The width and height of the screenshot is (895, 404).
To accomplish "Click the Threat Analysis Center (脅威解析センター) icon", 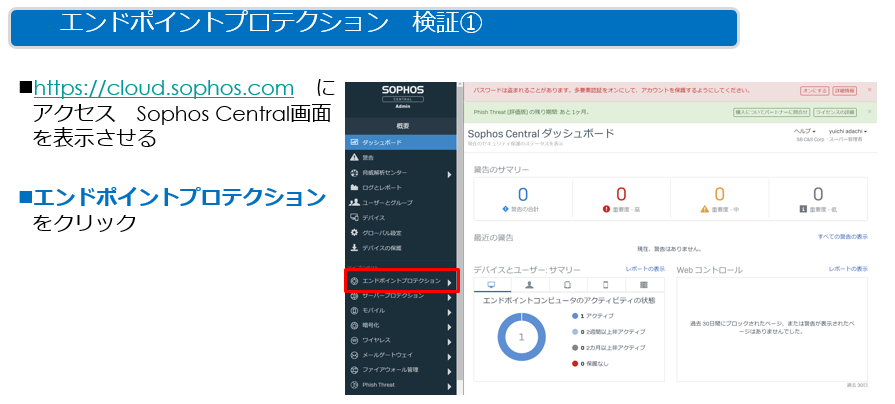I will tap(354, 172).
